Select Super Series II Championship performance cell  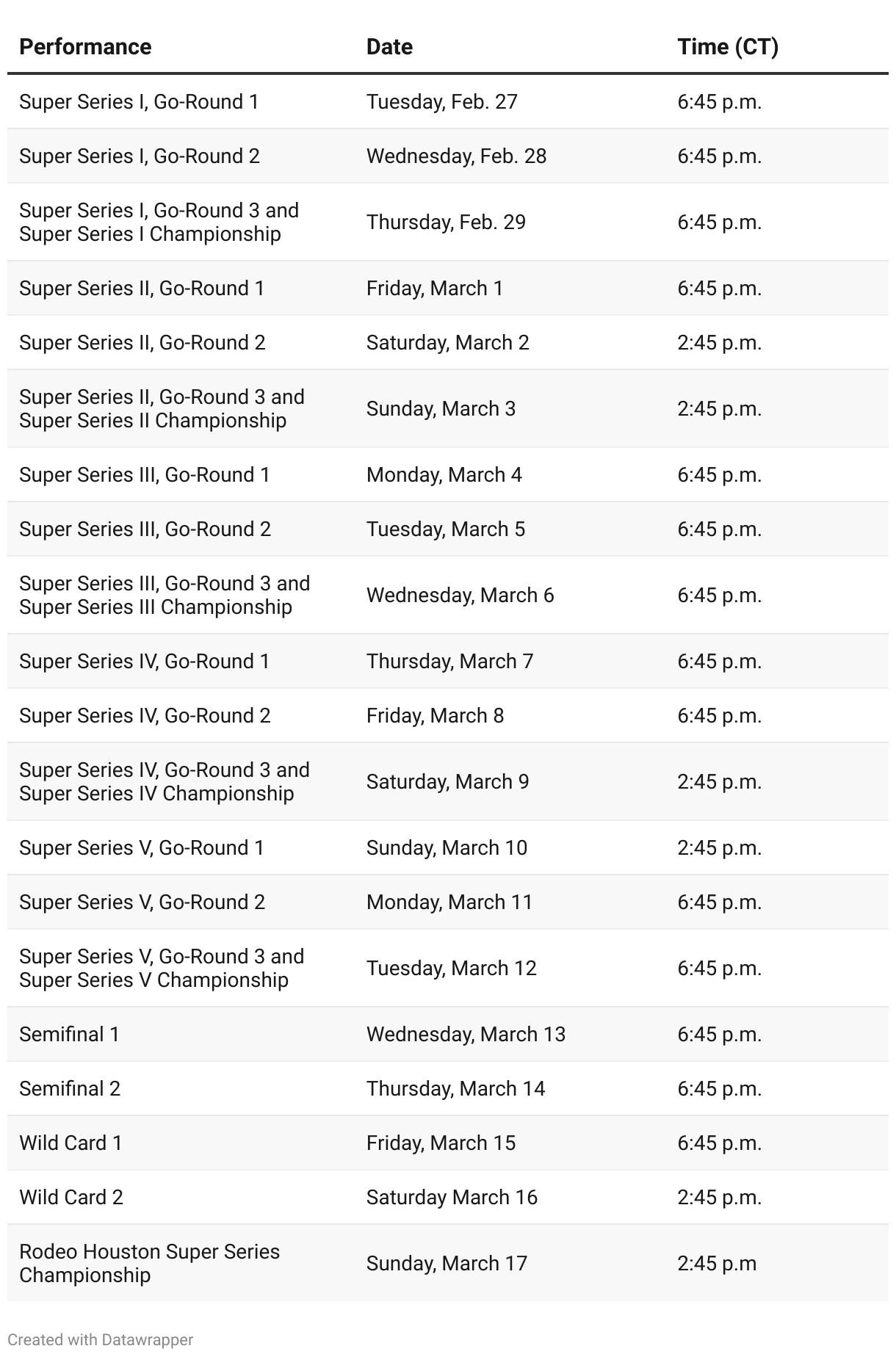162,408
